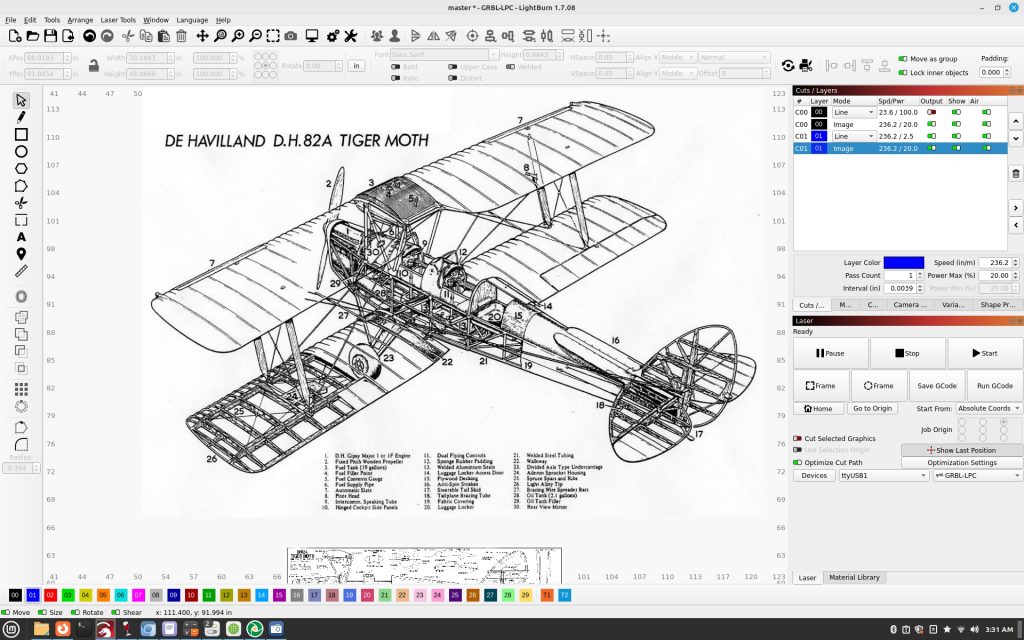Choose the Ellipse drawing tool
1024x640 pixels.
(21, 152)
